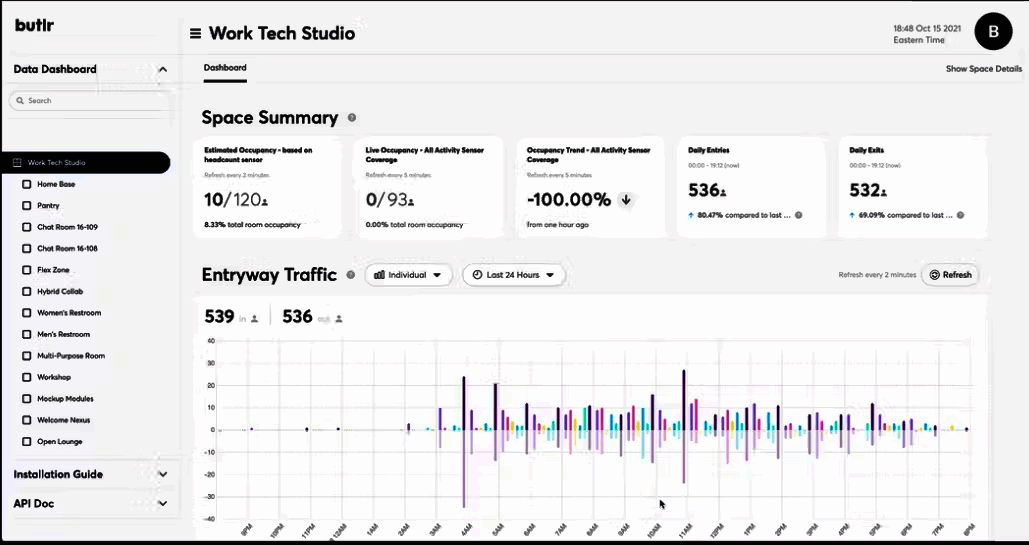Click the hamburger menu icon
The image size is (1029, 545).
(195, 33)
